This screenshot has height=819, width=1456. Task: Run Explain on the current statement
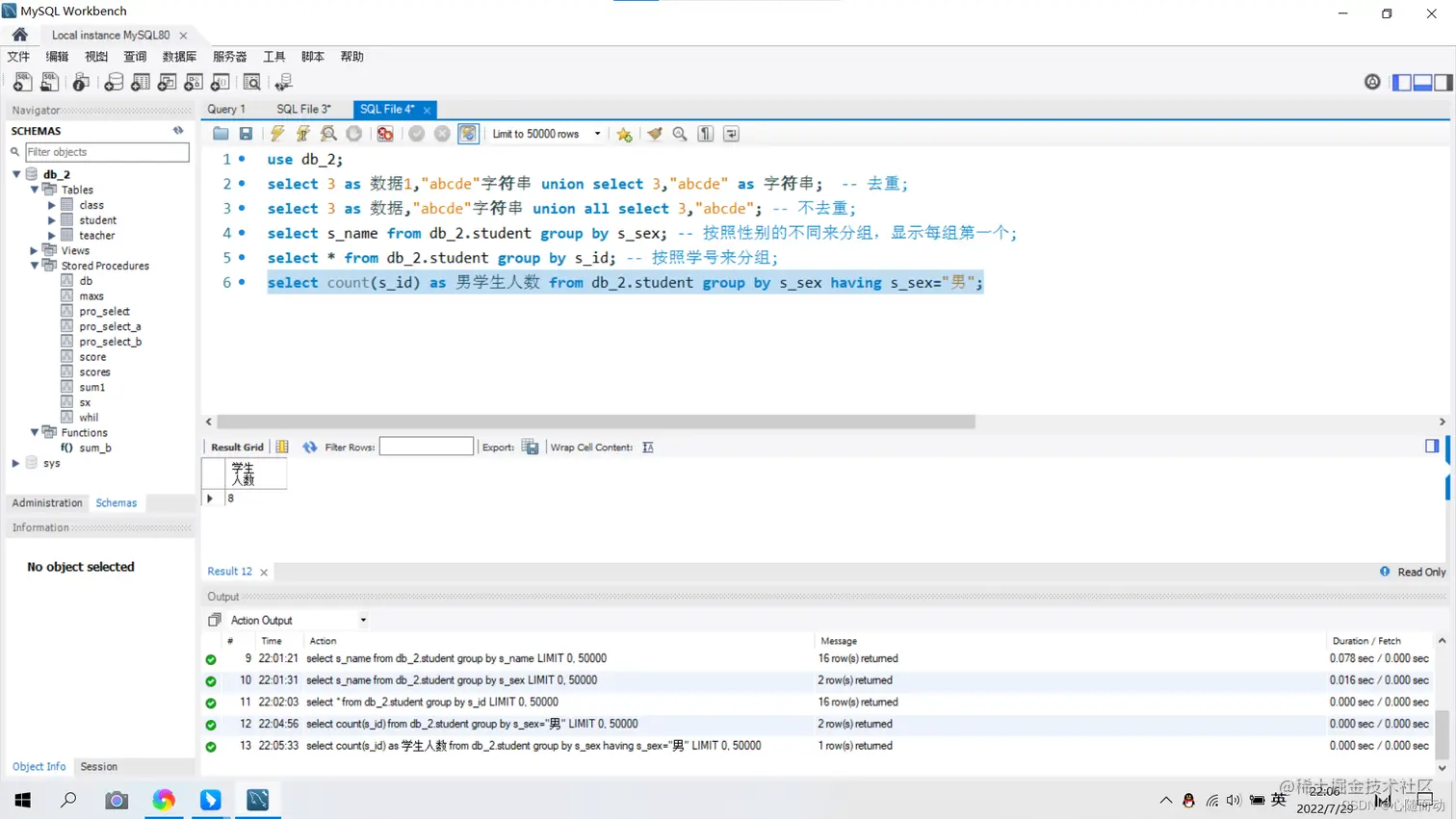point(328,134)
